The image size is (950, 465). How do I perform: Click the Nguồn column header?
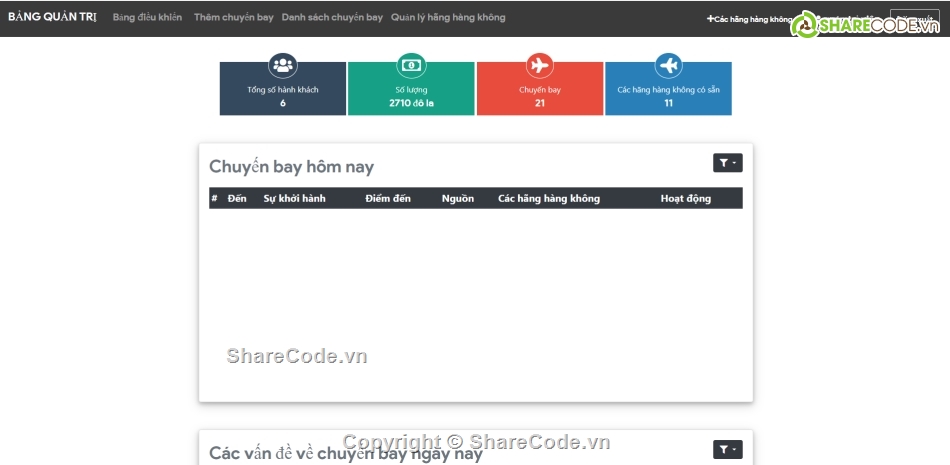(458, 198)
